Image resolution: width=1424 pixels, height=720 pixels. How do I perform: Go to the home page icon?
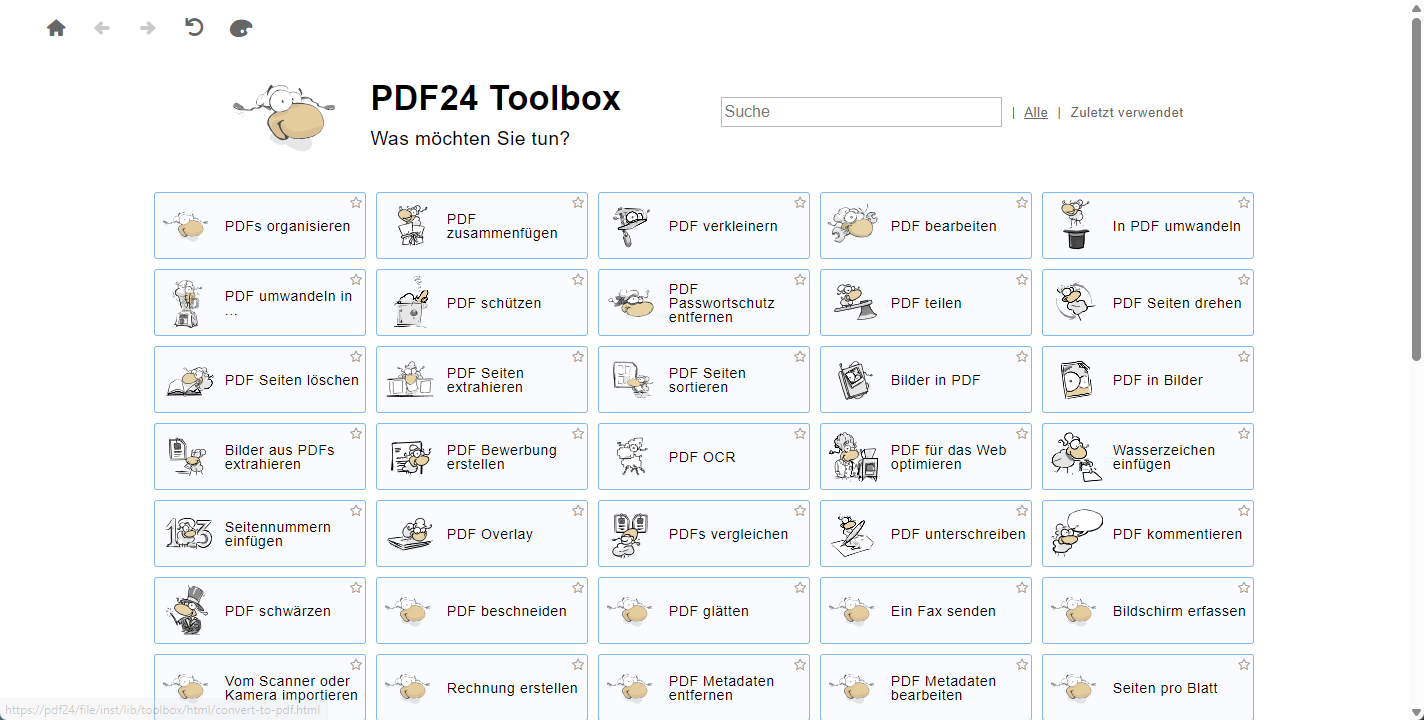tap(56, 28)
